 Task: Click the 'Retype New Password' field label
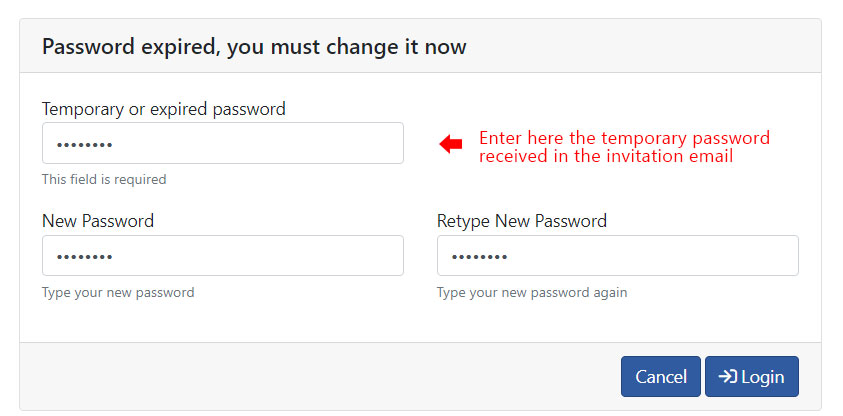tap(522, 221)
